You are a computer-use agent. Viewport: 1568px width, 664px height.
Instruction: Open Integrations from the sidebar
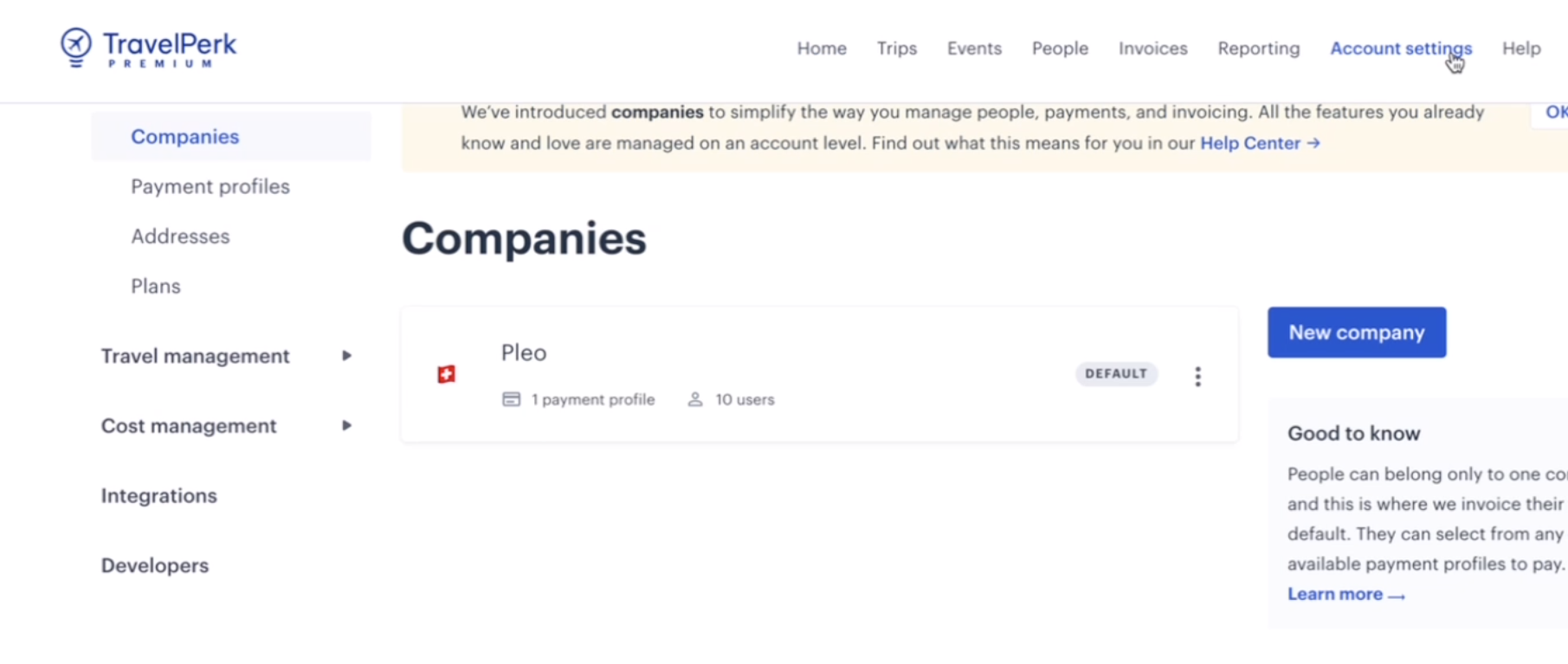point(159,496)
